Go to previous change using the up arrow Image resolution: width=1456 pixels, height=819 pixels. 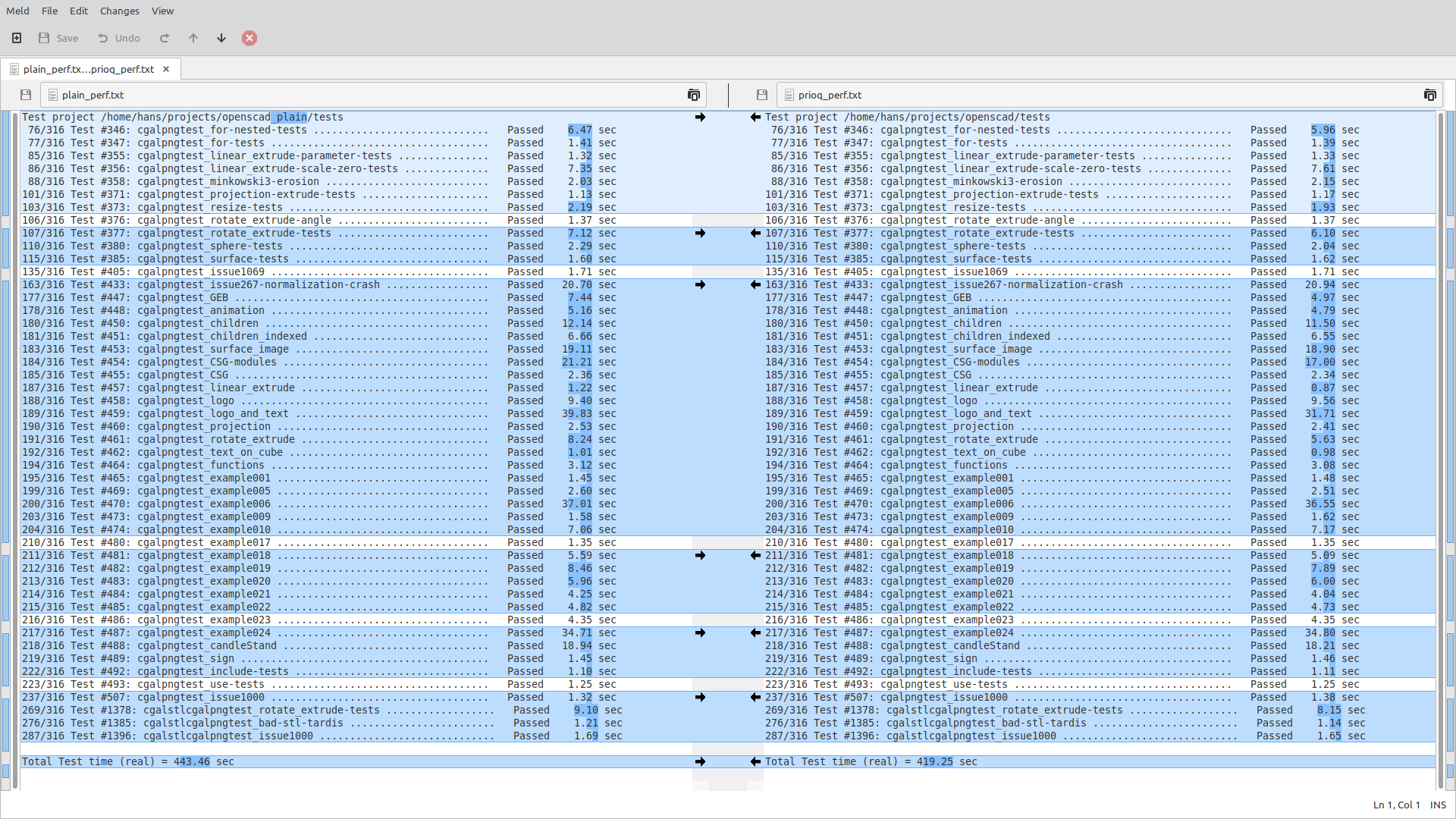click(193, 38)
